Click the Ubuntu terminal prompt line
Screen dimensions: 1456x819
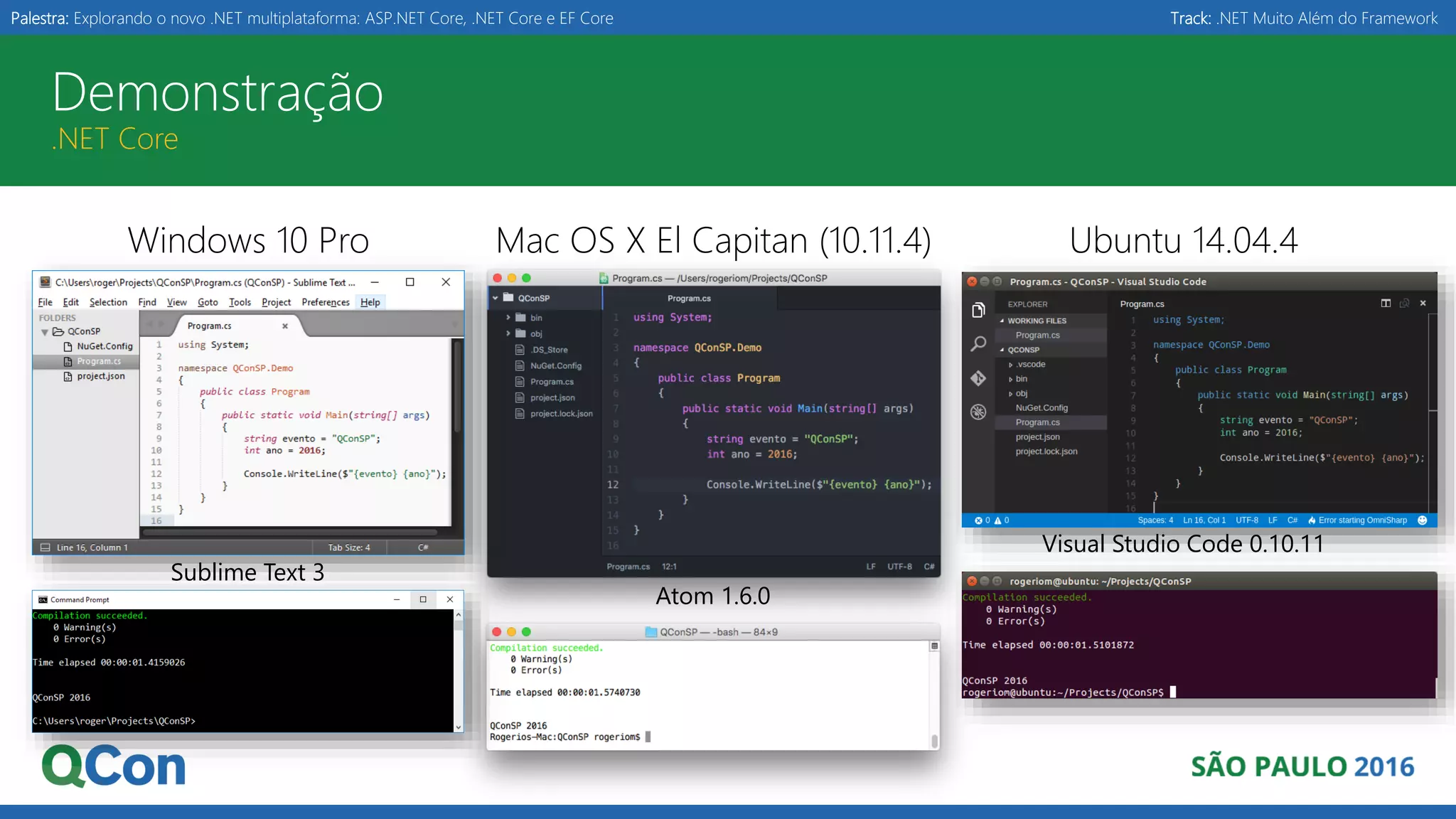tap(1069, 692)
